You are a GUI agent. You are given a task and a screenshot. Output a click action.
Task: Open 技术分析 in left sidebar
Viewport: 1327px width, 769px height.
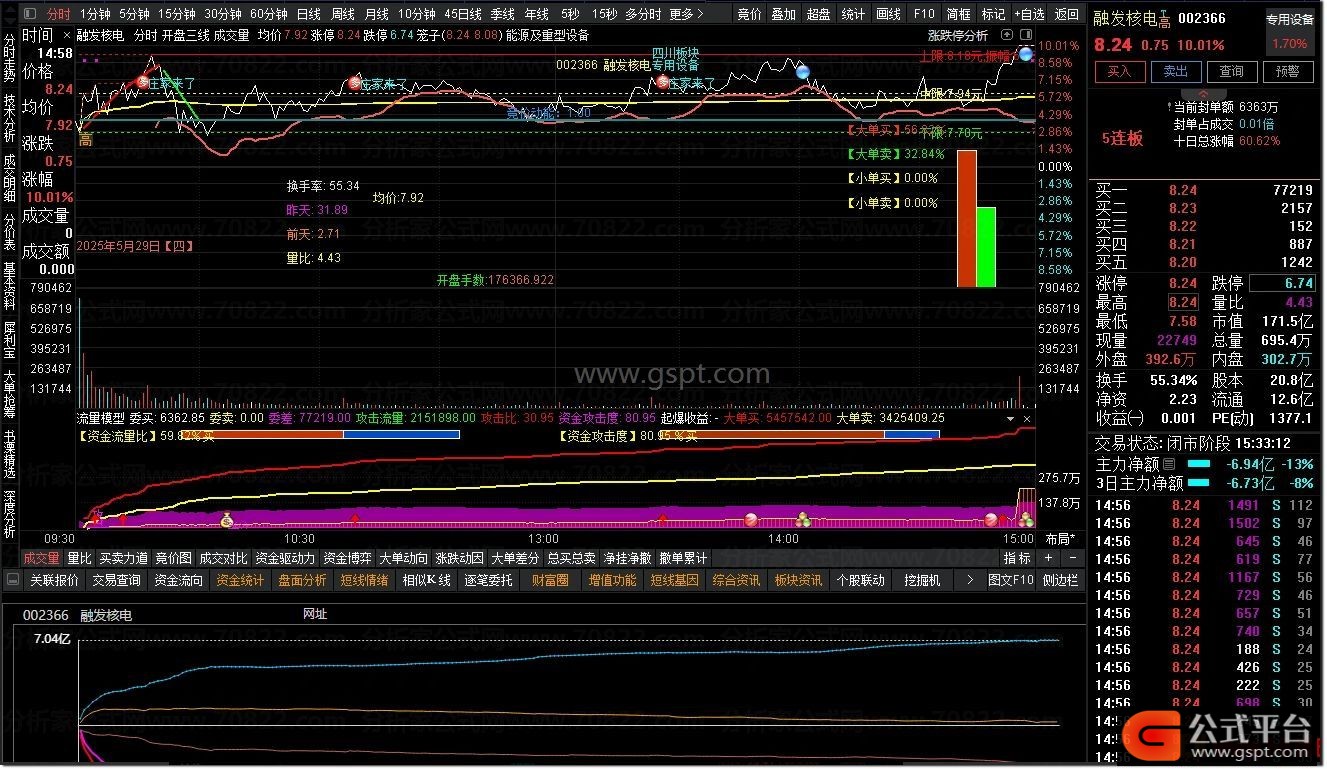(9, 120)
